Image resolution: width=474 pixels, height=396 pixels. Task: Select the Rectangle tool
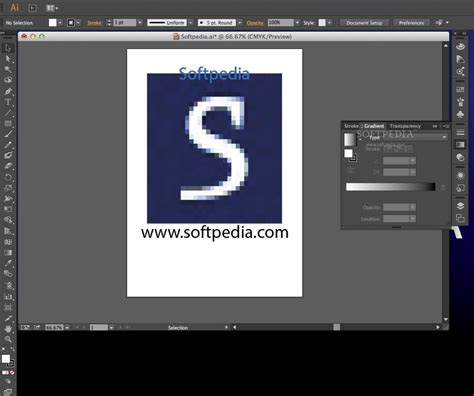pos(8,123)
